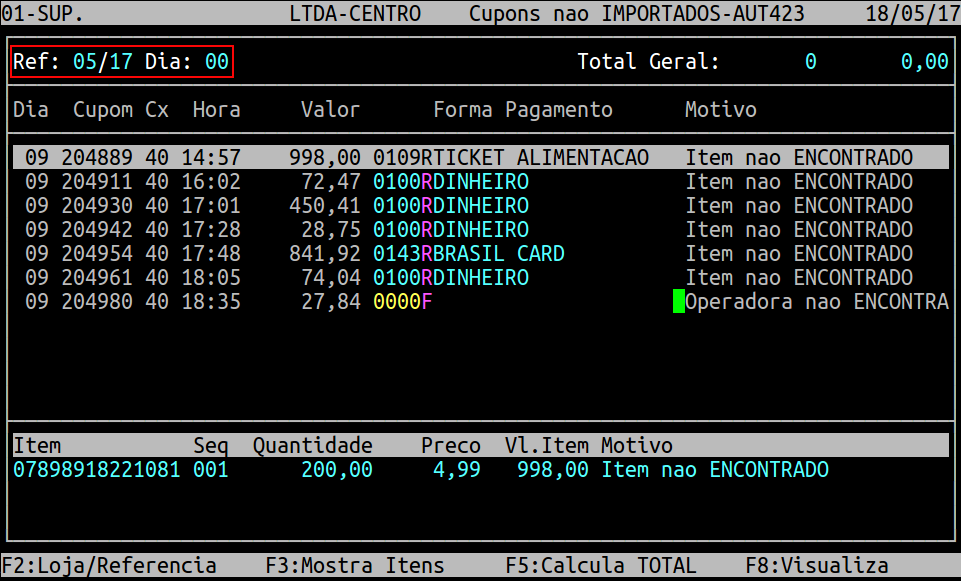Click the Quantidade value 200,00
Viewport: 961px width, 581px height.
pyautogui.click(x=336, y=469)
